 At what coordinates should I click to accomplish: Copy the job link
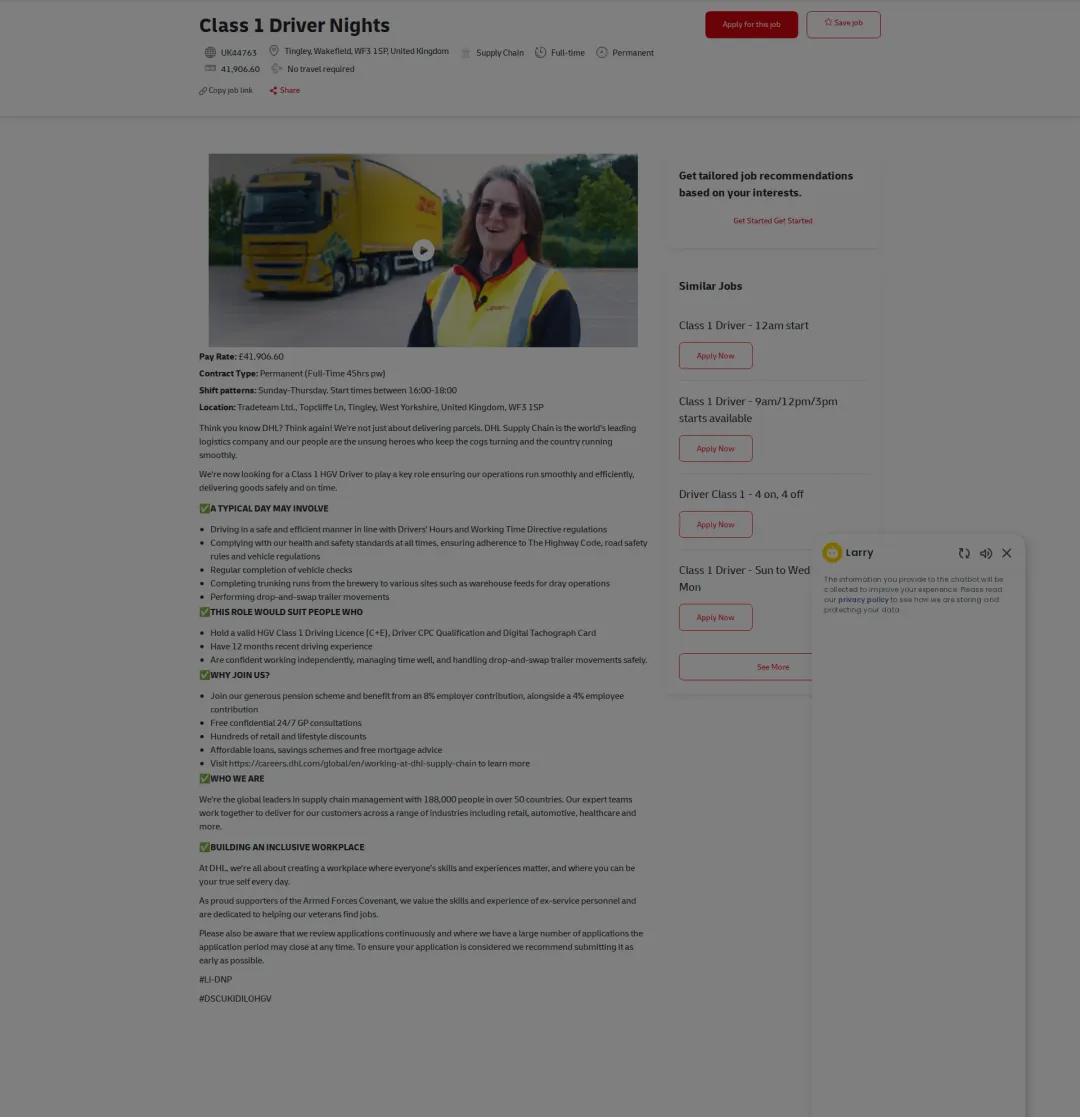pyautogui.click(x=226, y=90)
